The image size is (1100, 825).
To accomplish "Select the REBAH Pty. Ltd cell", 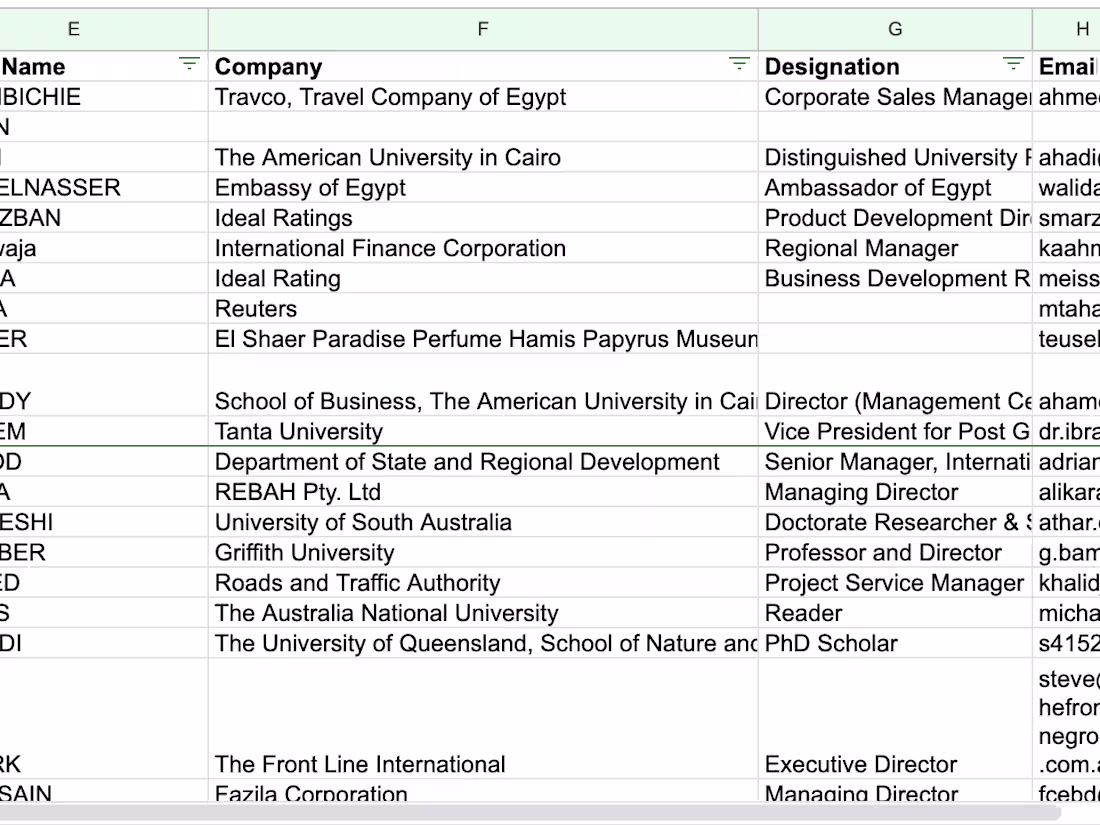I will click(x=298, y=492).
